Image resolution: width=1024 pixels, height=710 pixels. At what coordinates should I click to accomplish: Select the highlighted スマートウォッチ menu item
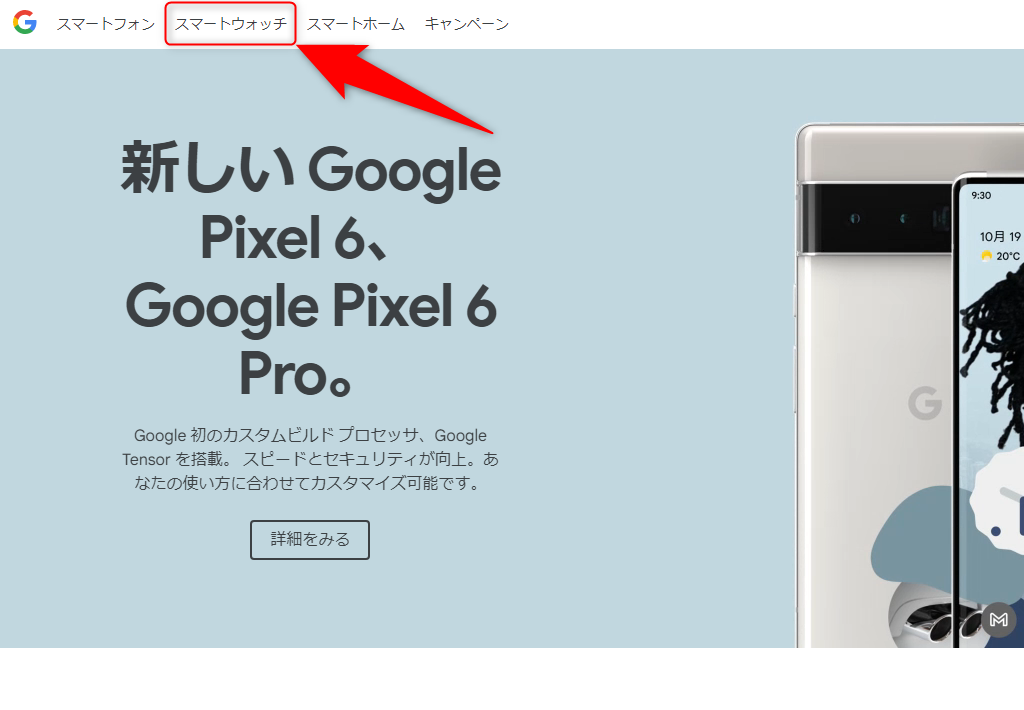(231, 24)
